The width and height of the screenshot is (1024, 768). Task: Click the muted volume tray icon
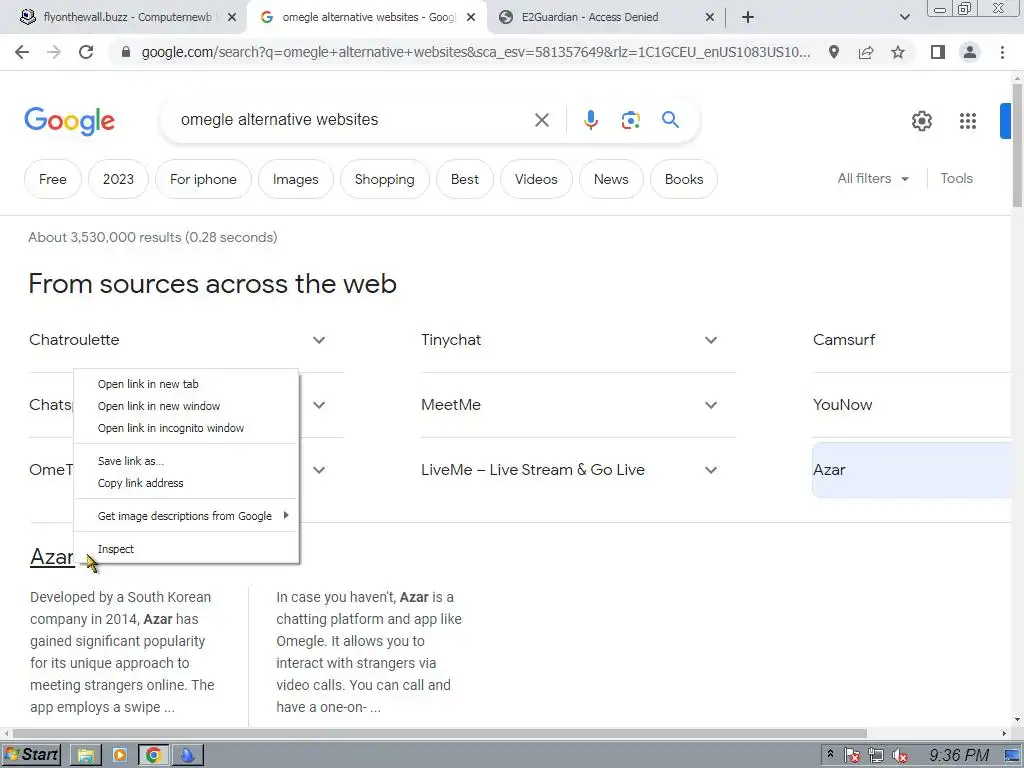899,756
